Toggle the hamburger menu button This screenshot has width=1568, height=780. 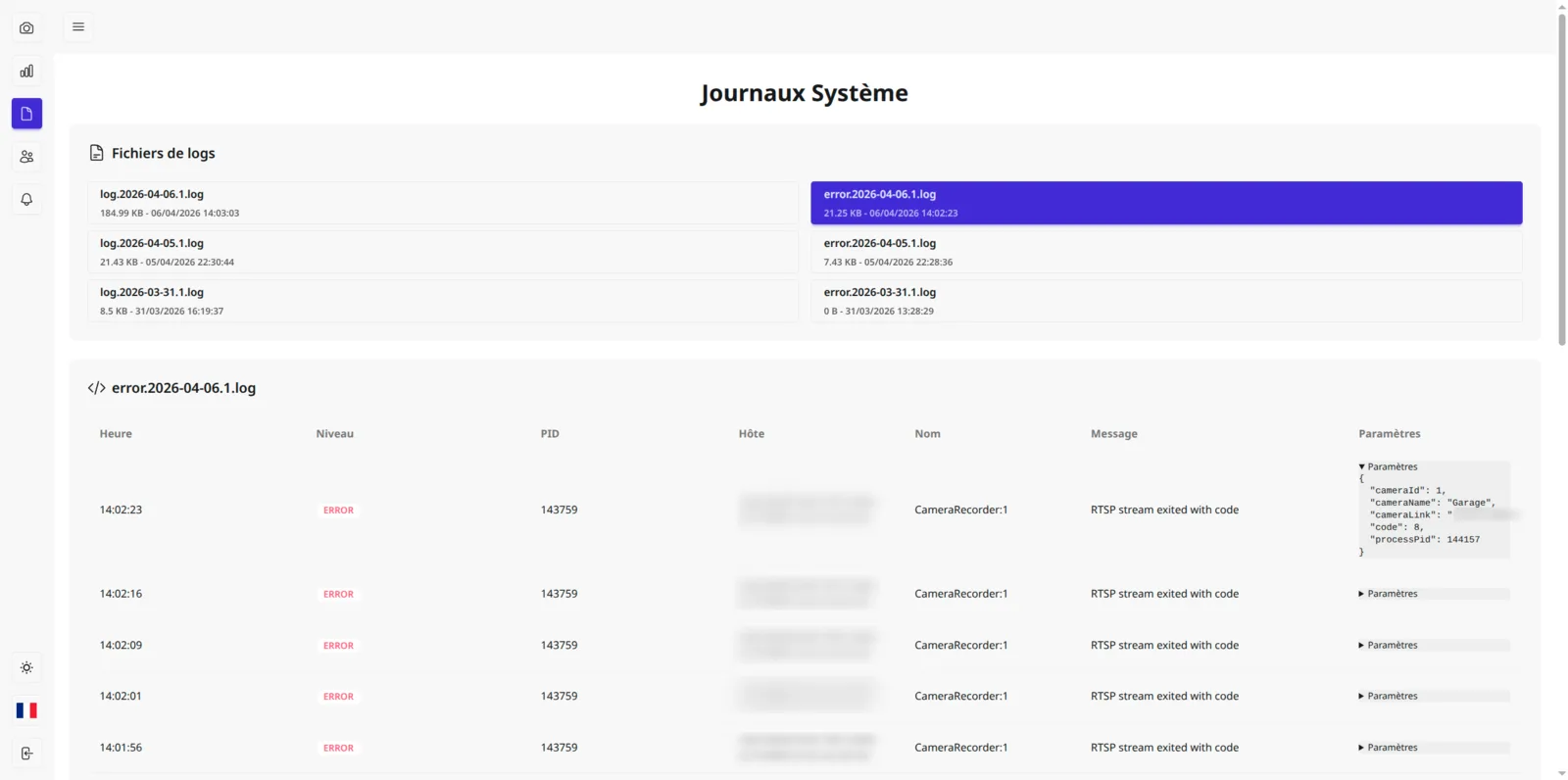point(78,27)
